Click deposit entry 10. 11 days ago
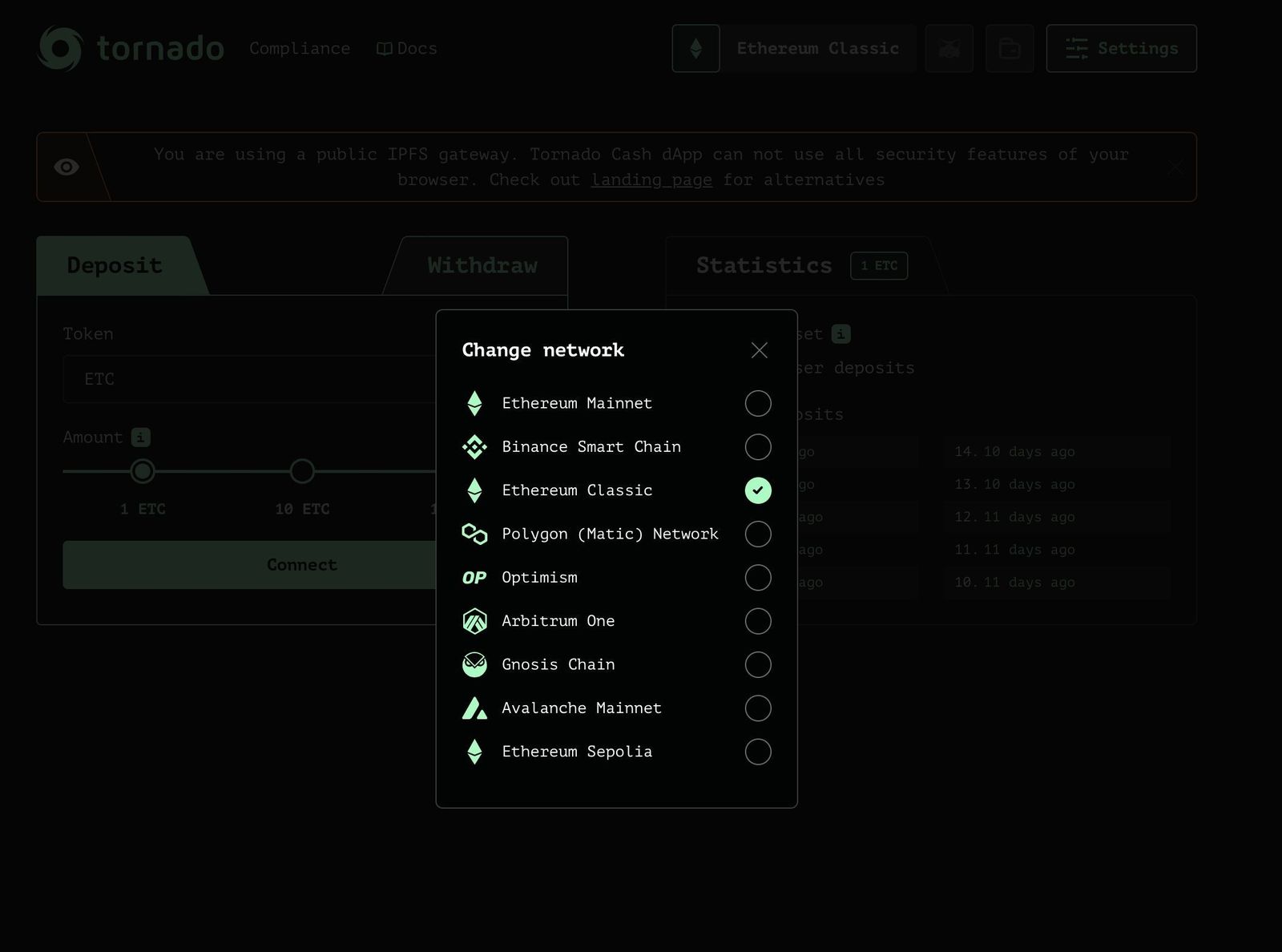This screenshot has height=952, width=1282. click(1057, 583)
